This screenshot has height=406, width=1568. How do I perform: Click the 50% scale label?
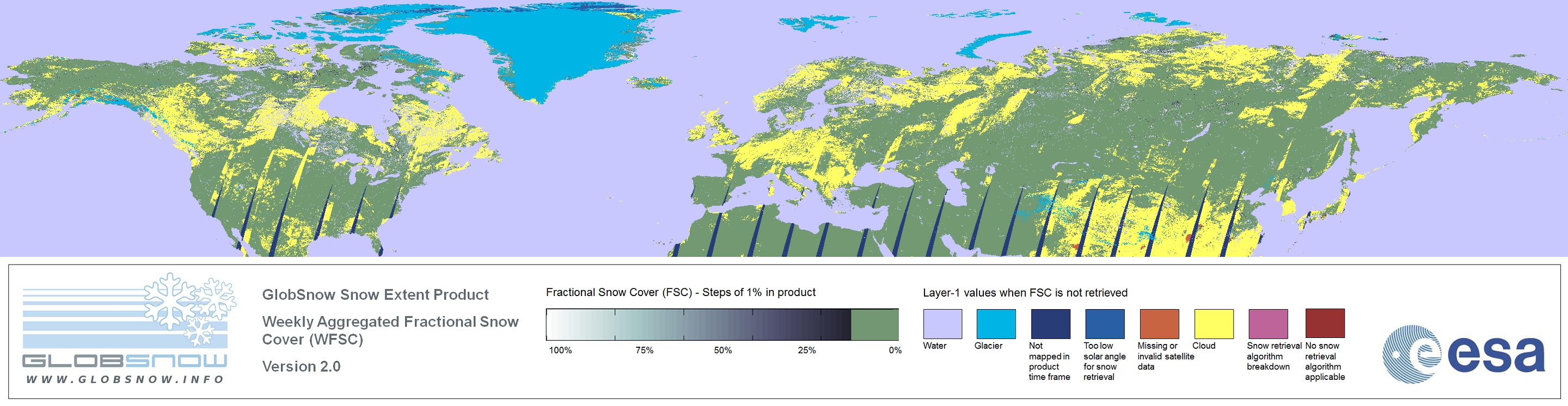click(722, 350)
